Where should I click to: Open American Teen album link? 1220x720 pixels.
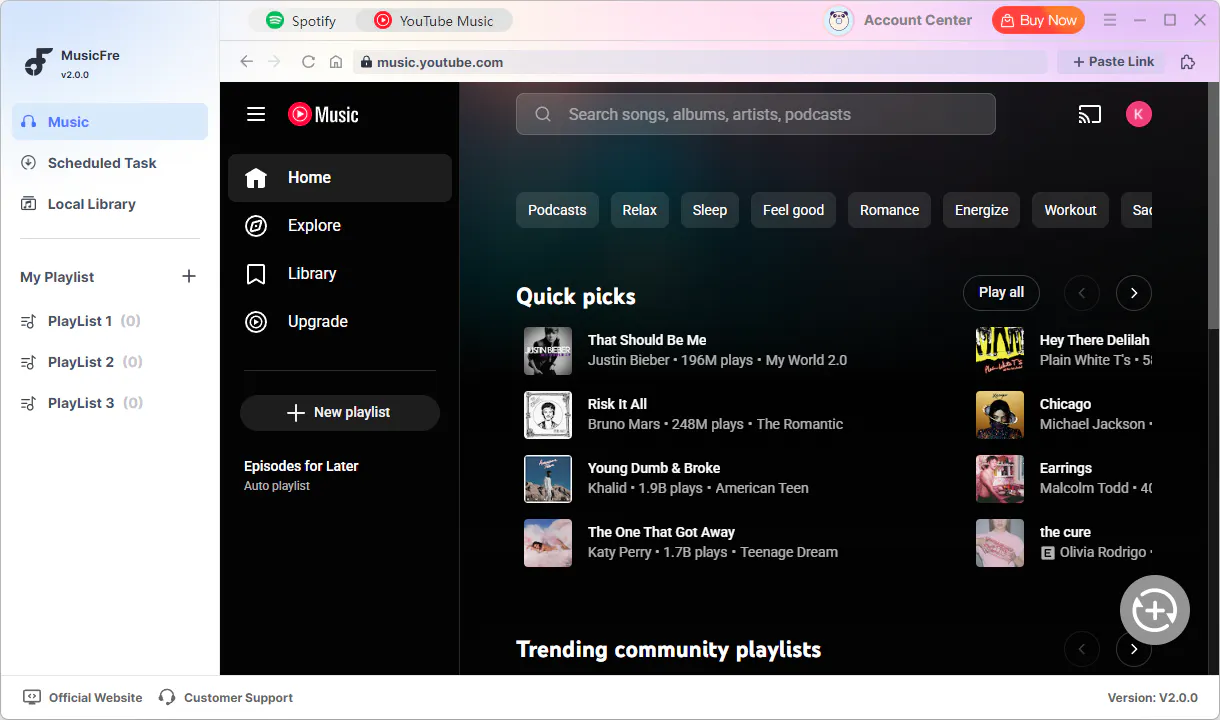(x=762, y=488)
